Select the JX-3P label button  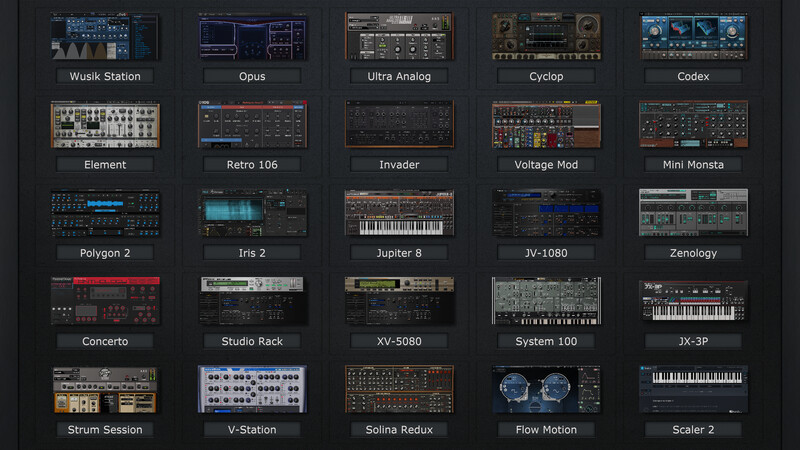click(693, 341)
